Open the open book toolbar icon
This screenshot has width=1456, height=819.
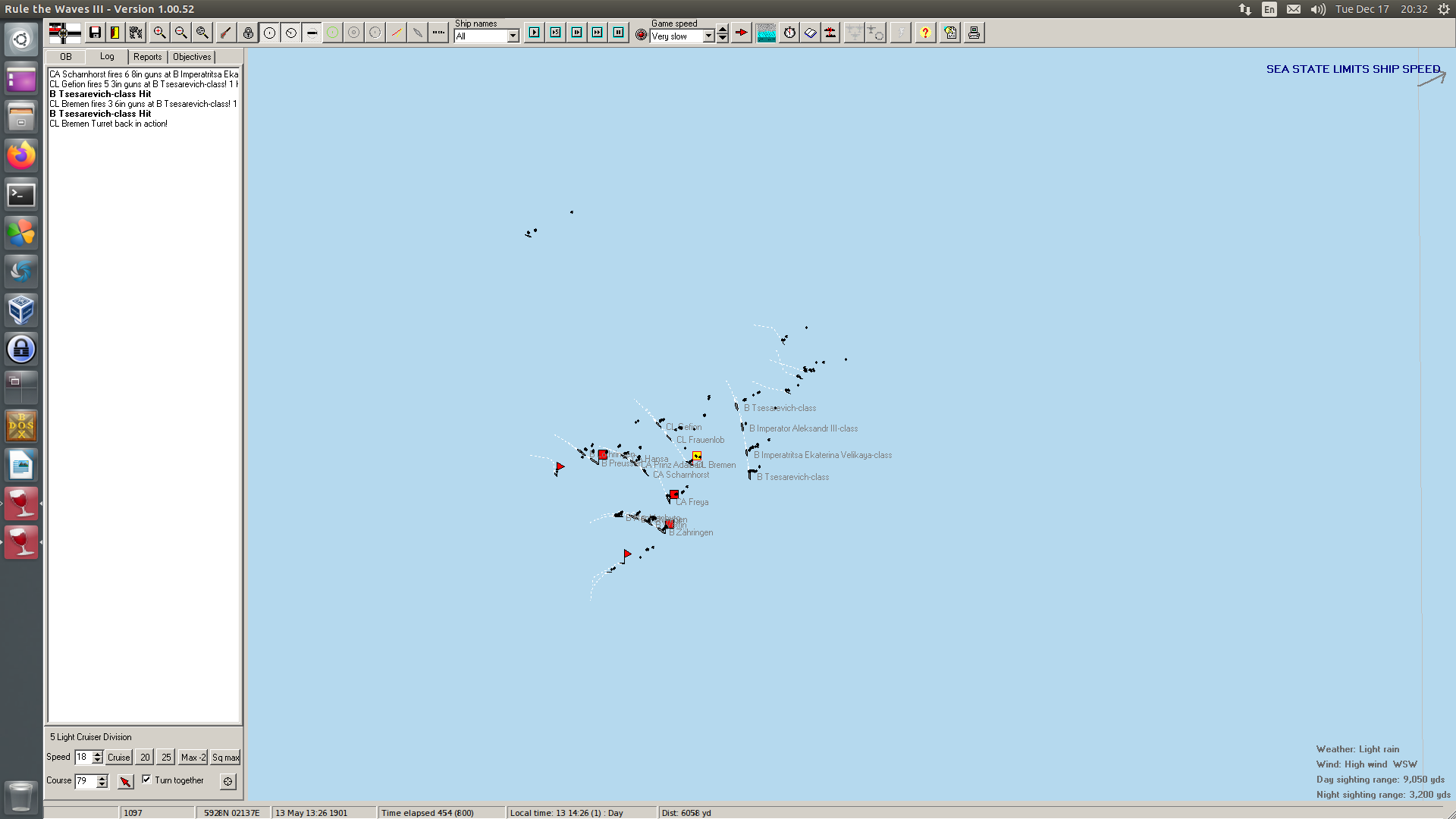click(x=811, y=33)
